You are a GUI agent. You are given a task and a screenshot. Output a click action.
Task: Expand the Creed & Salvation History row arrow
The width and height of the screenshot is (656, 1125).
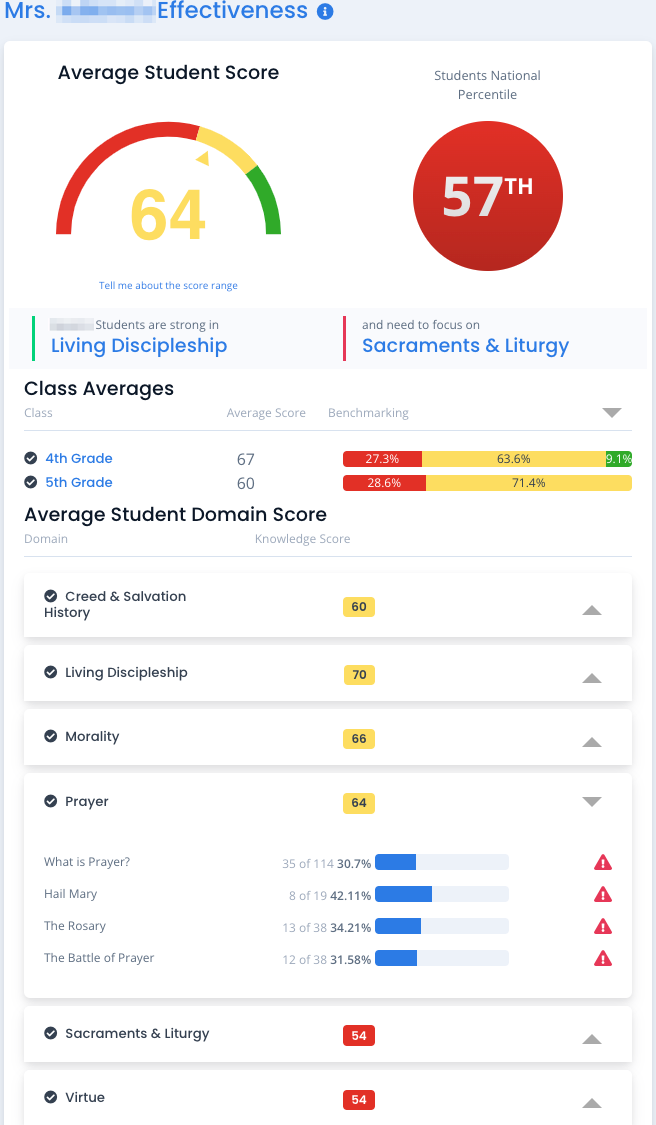[x=592, y=611]
